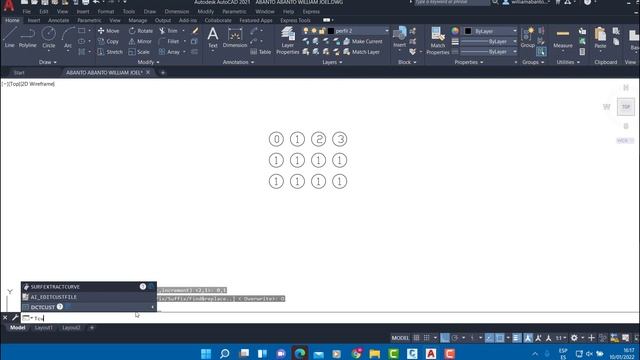Open the color wheel in Properties panel
Image resolution: width=640 pixels, height=360 pixels.
click(455, 31)
